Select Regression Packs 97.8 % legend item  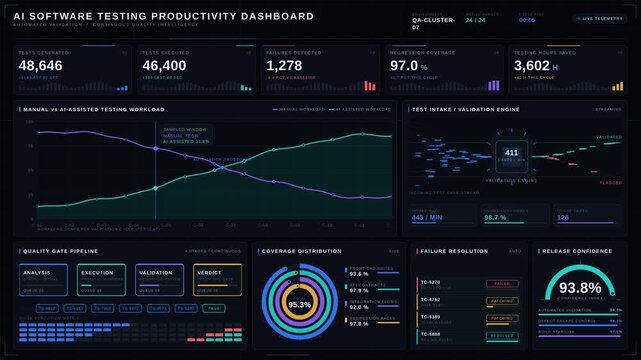pyautogui.click(x=372, y=321)
